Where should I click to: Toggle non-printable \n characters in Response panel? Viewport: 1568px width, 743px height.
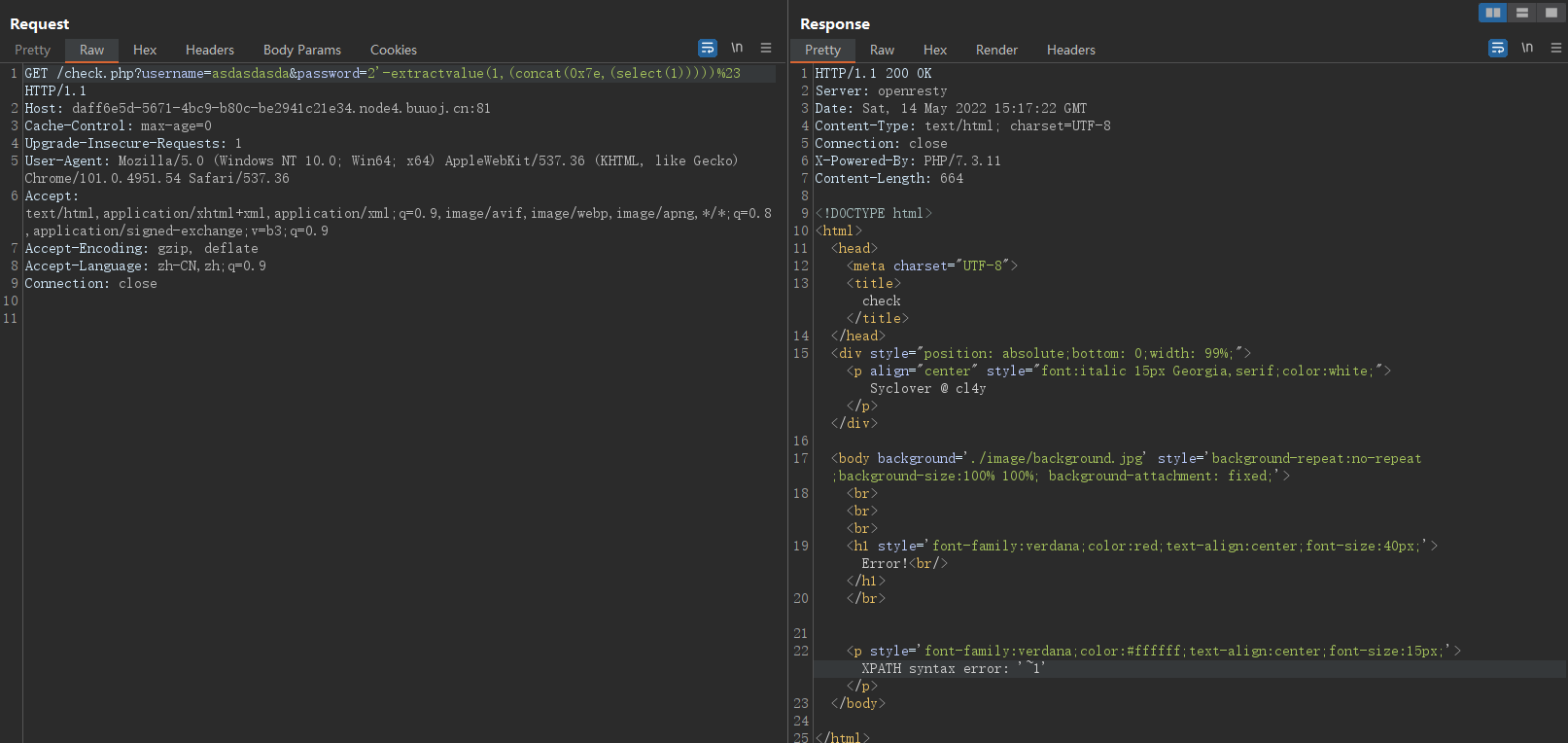click(1527, 48)
